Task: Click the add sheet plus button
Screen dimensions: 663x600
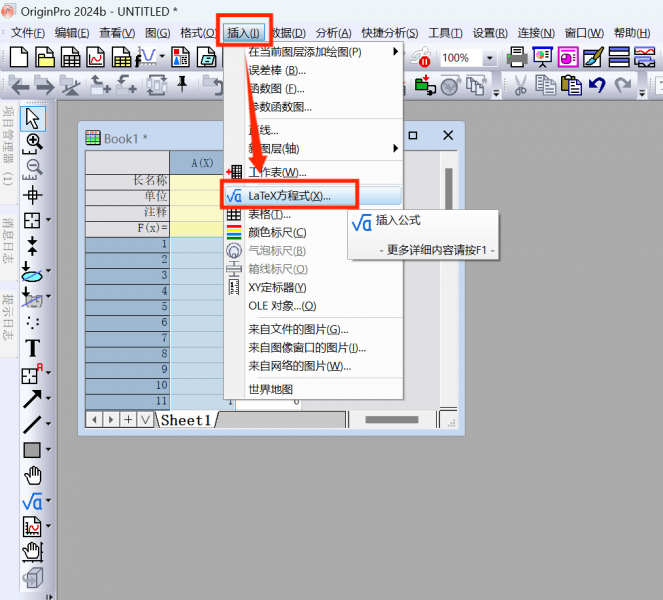Action: (x=128, y=420)
